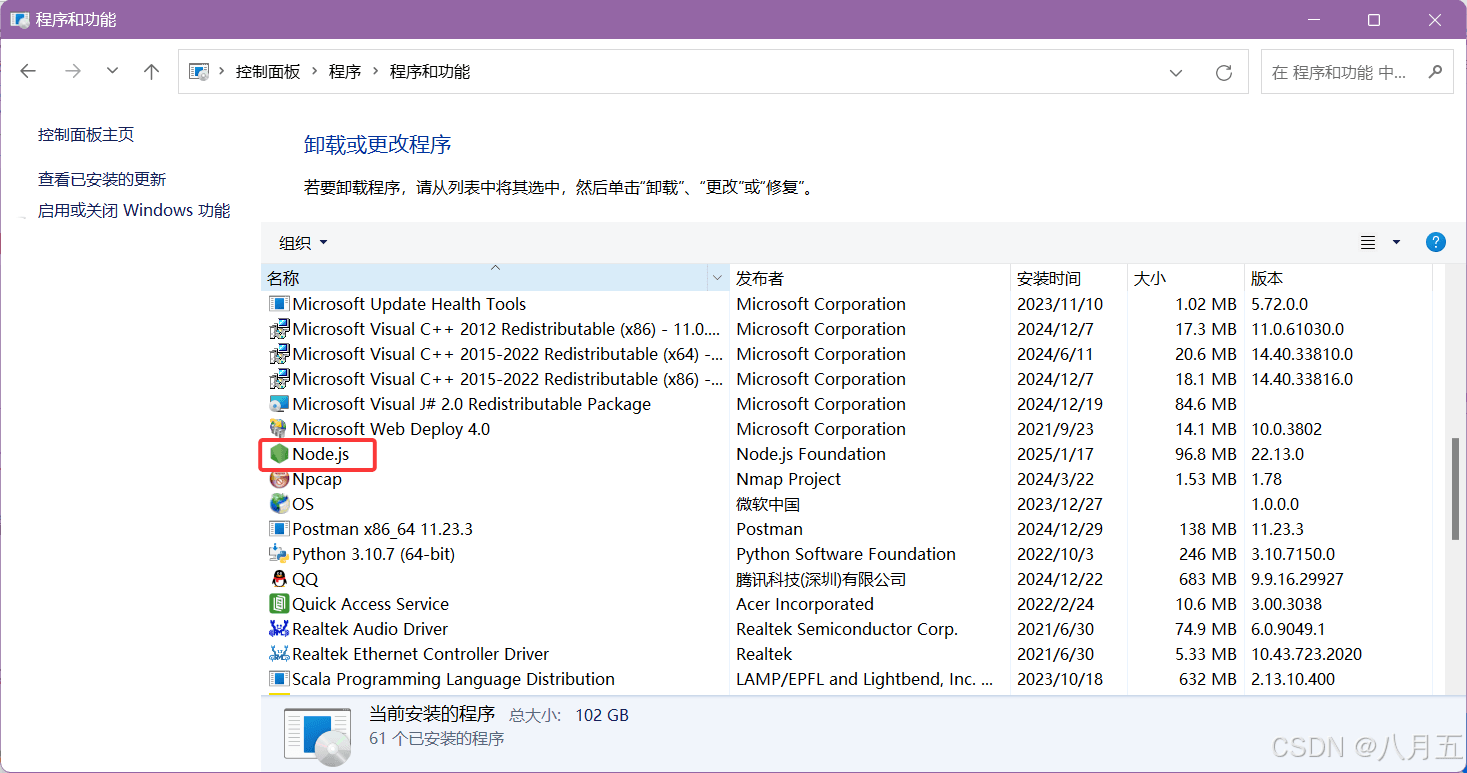Sort by the 安装时间 column header
The height and width of the screenshot is (773, 1467).
[1069, 278]
